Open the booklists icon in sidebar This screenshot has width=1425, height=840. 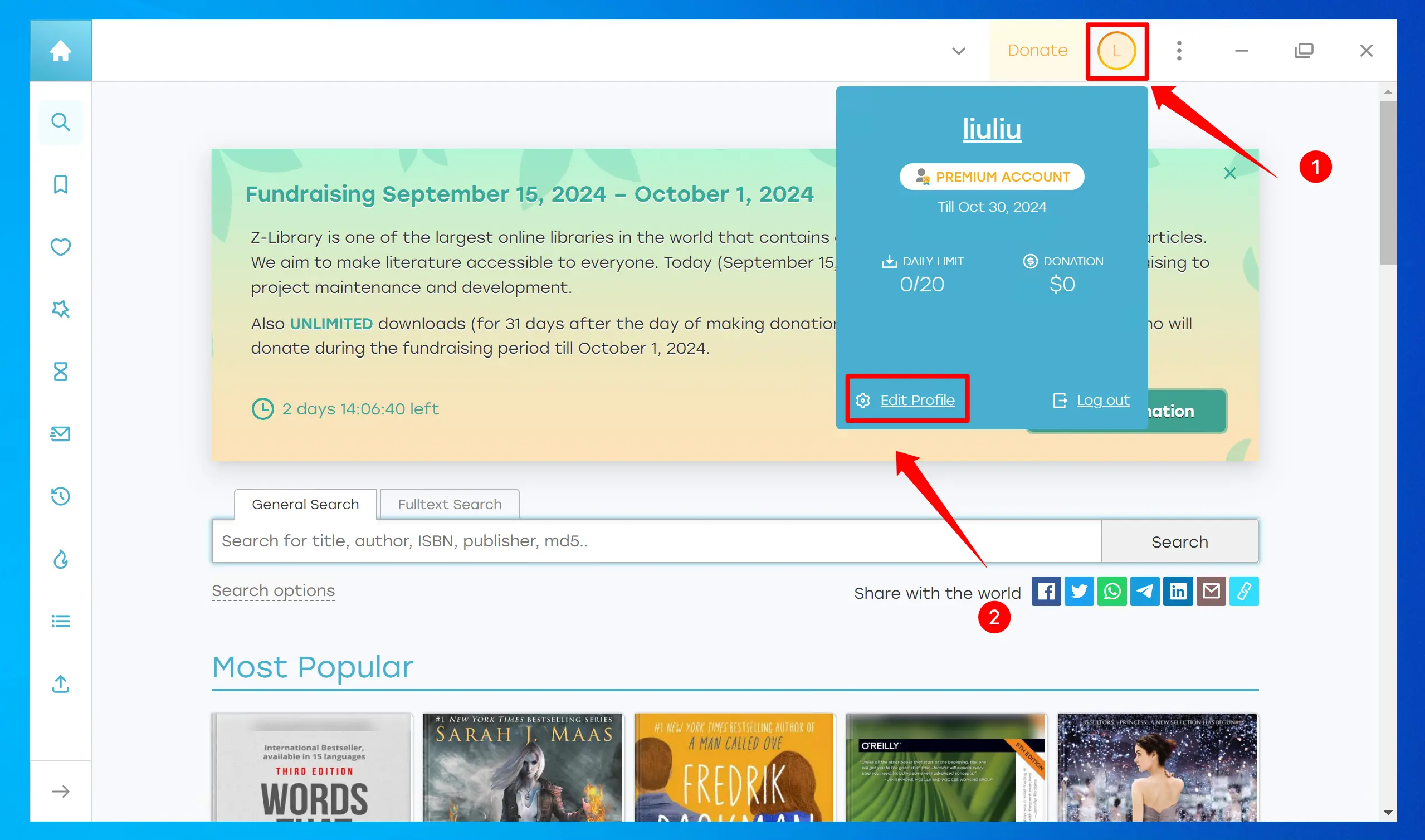[x=61, y=622]
